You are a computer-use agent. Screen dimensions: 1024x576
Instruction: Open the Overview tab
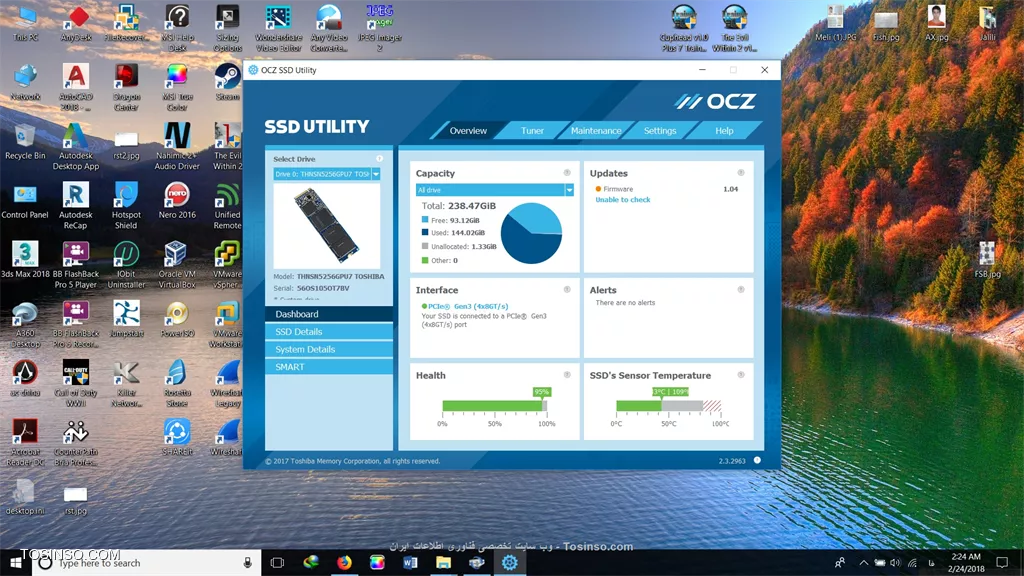pos(468,131)
